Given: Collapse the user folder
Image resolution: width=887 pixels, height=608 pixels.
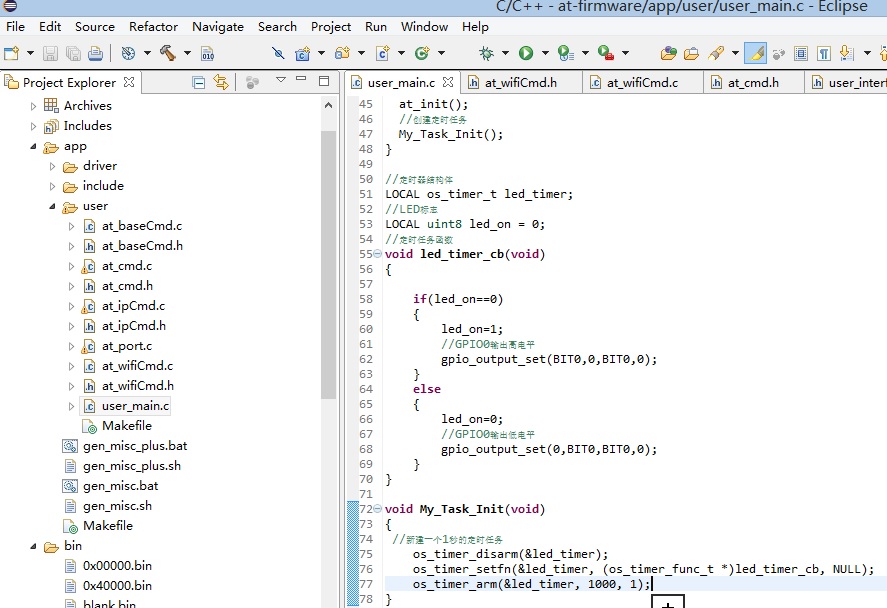Looking at the screenshot, I should click(53, 206).
